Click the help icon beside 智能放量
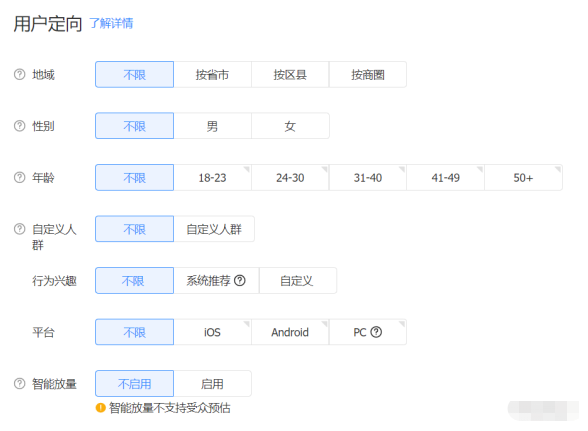588x431 pixels. [20, 384]
